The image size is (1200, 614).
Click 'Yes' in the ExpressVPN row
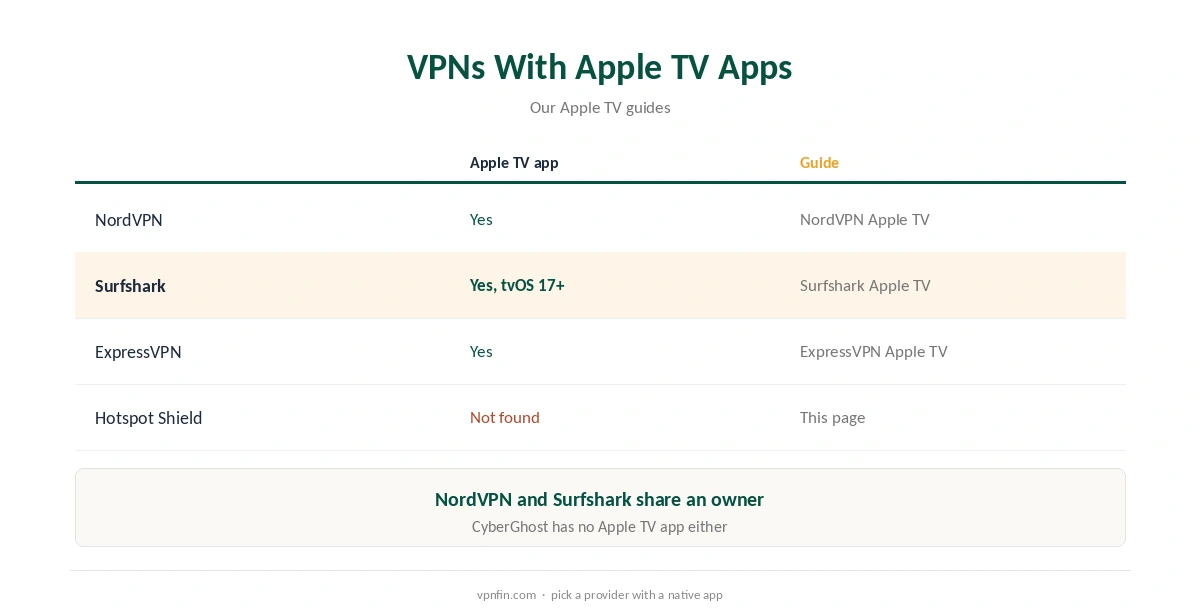(x=481, y=352)
